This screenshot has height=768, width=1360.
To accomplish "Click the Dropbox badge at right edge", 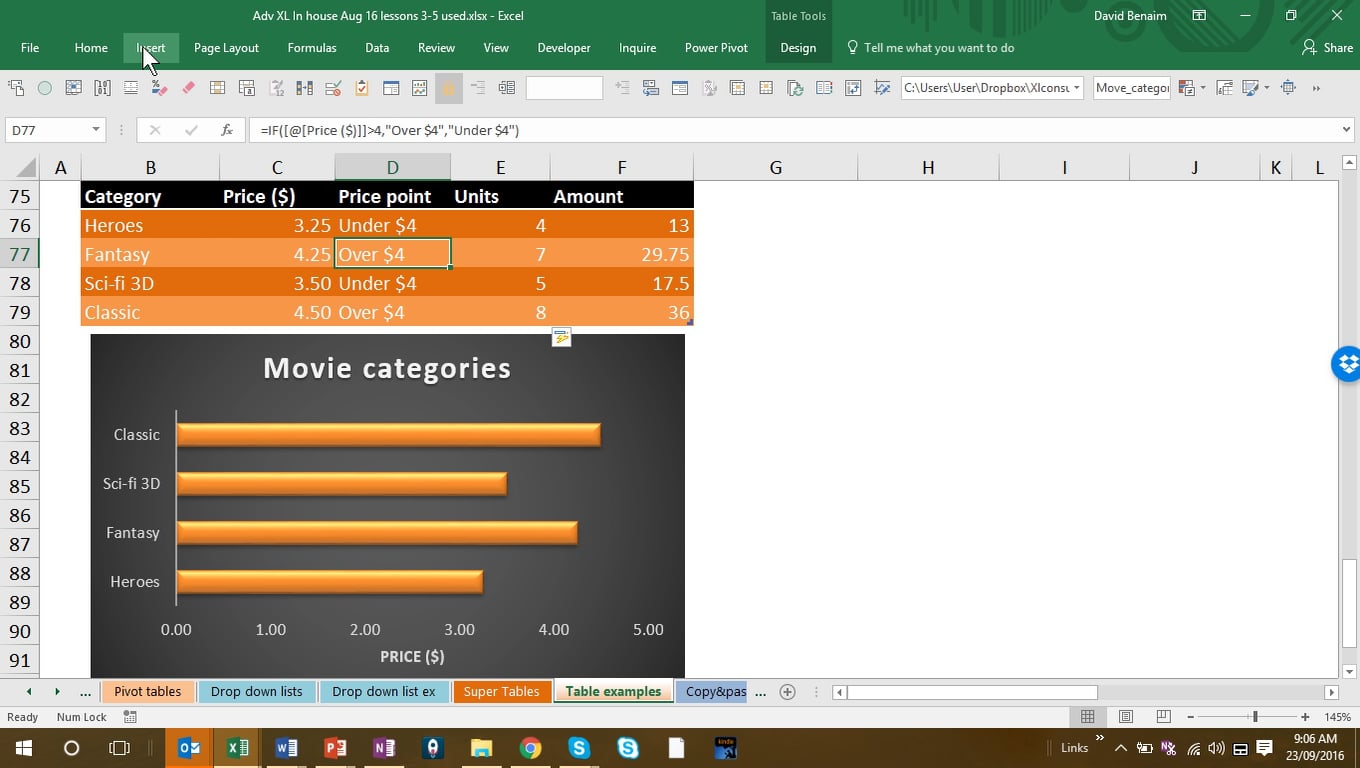I will coord(1347,364).
